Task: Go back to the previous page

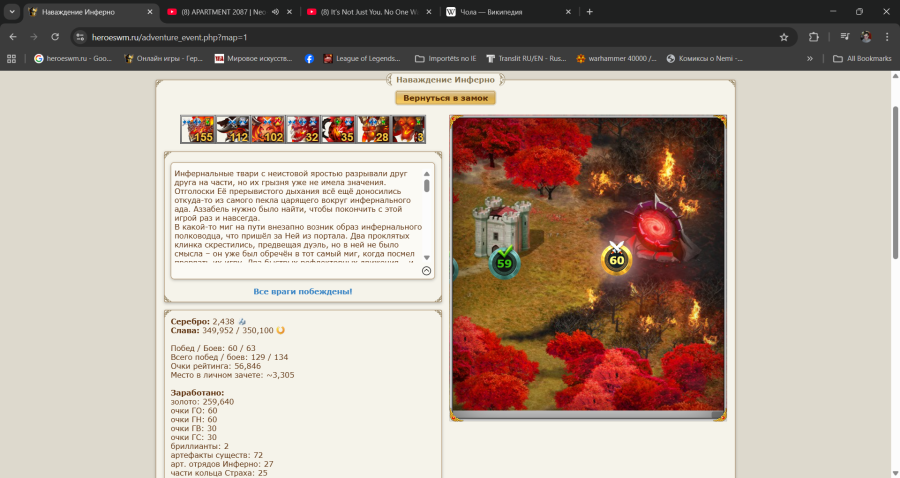Action: 13,37
